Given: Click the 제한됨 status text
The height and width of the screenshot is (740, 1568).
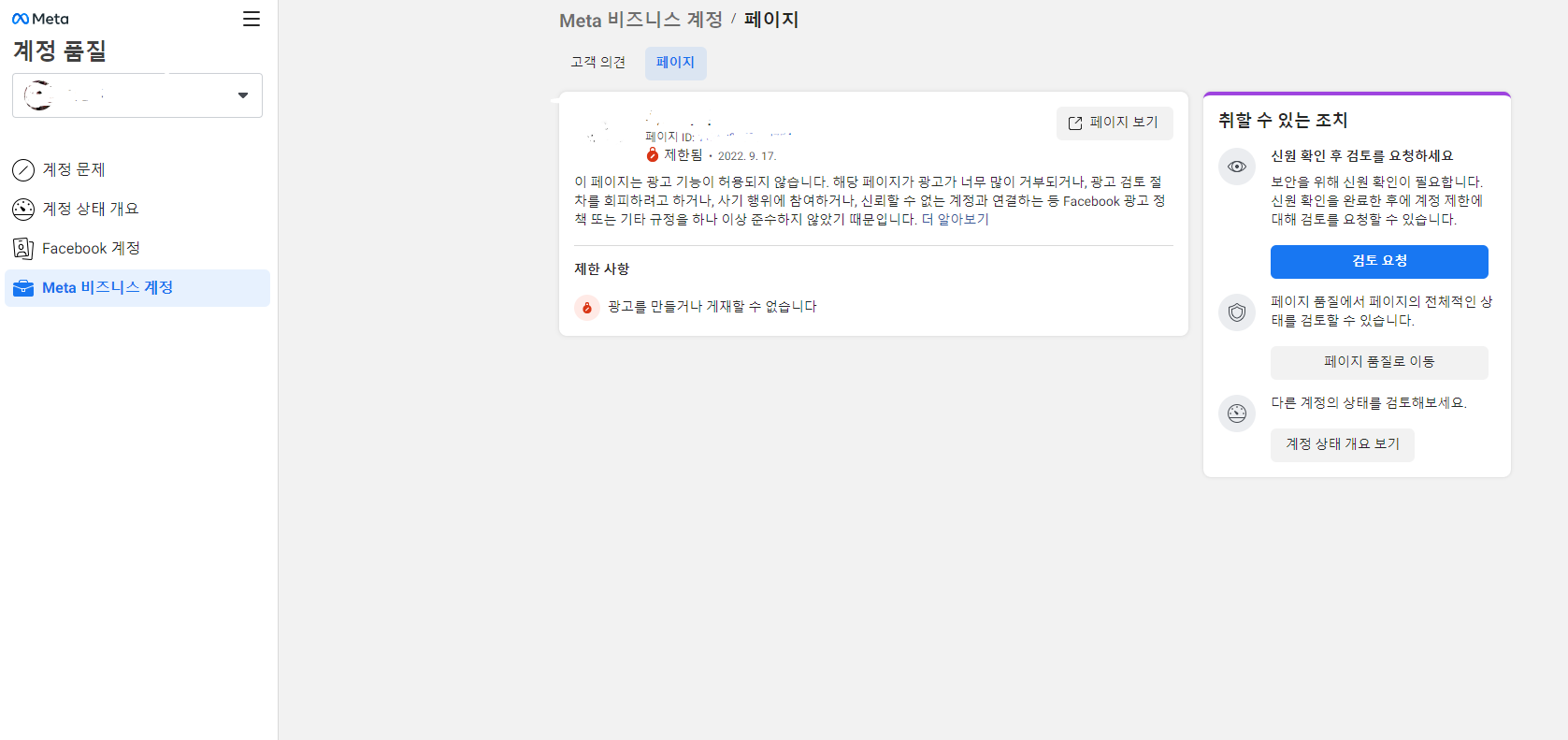Looking at the screenshot, I should (x=683, y=155).
